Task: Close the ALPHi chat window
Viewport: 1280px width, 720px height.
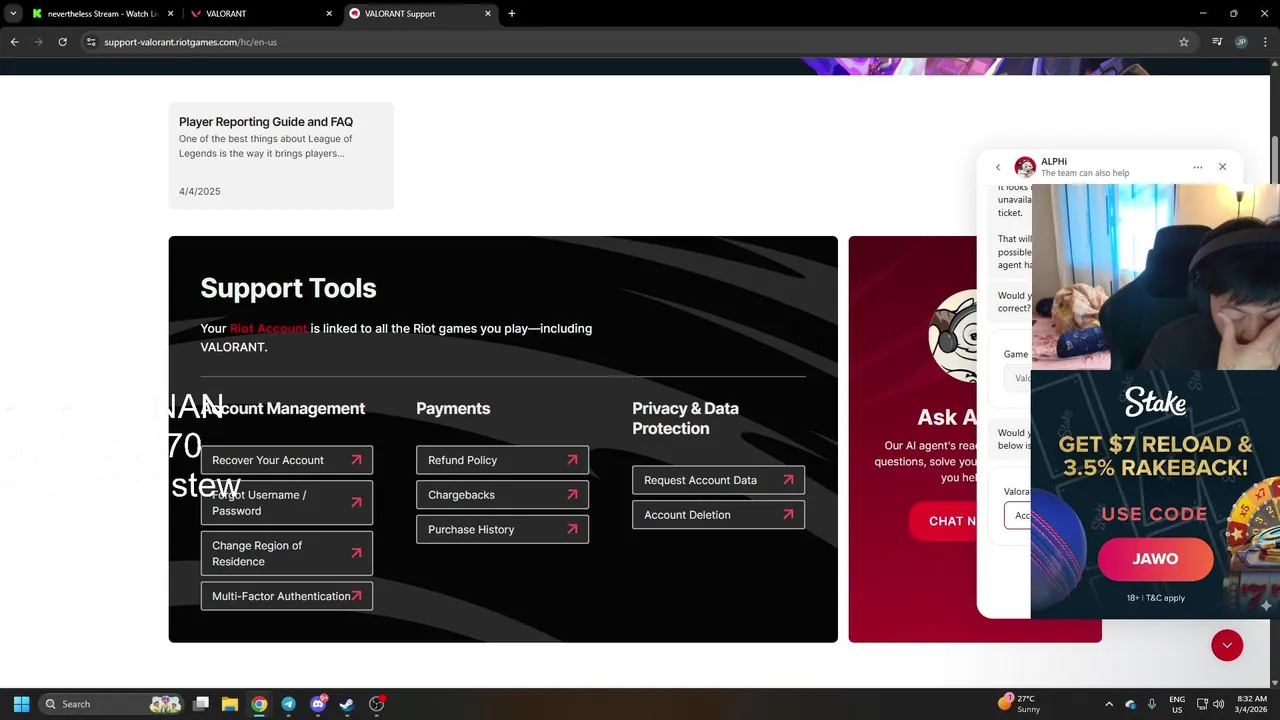Action: [x=1222, y=167]
